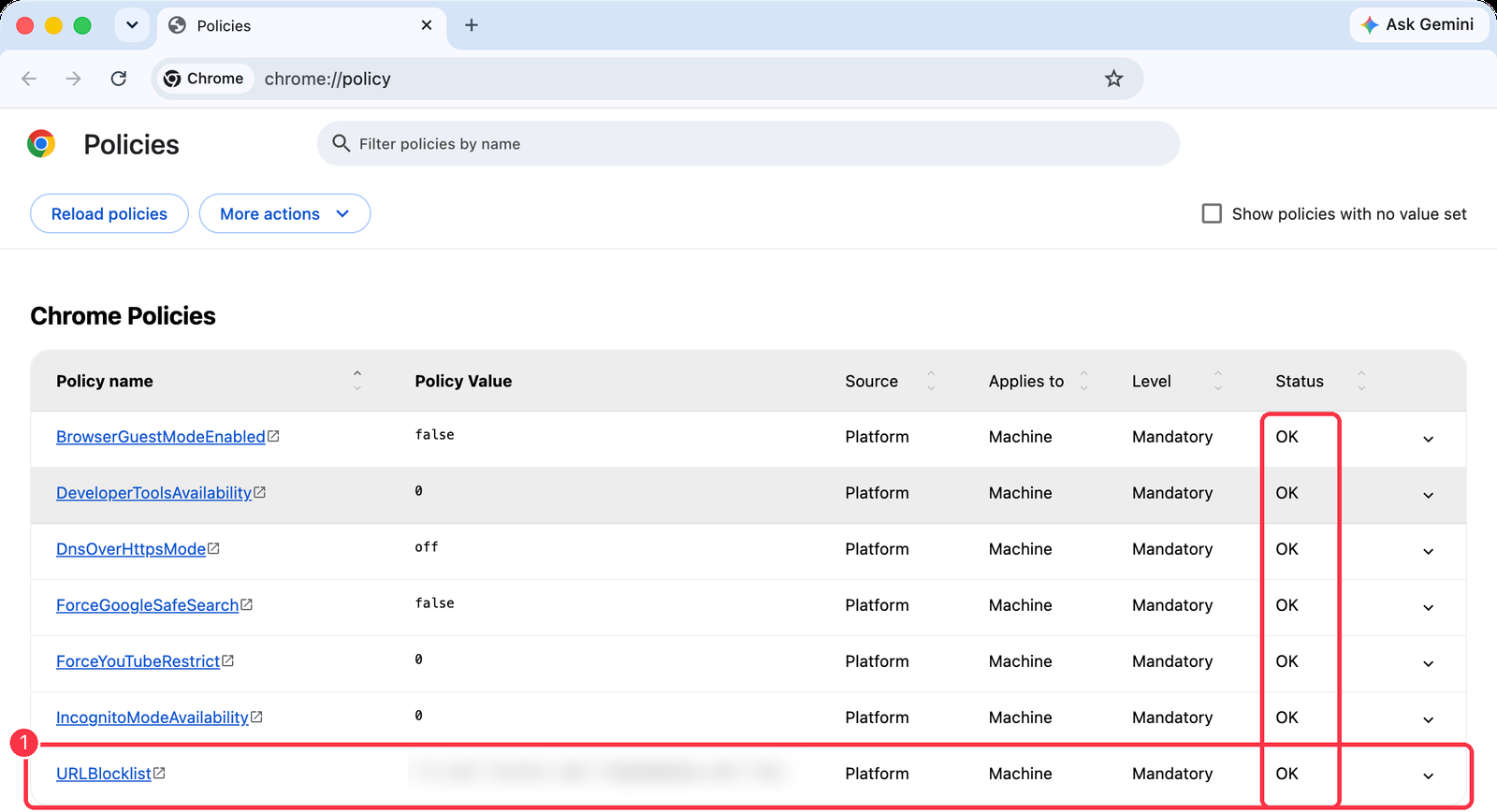Reload the chrome://policy page
The height and width of the screenshot is (812, 1497).
click(119, 79)
